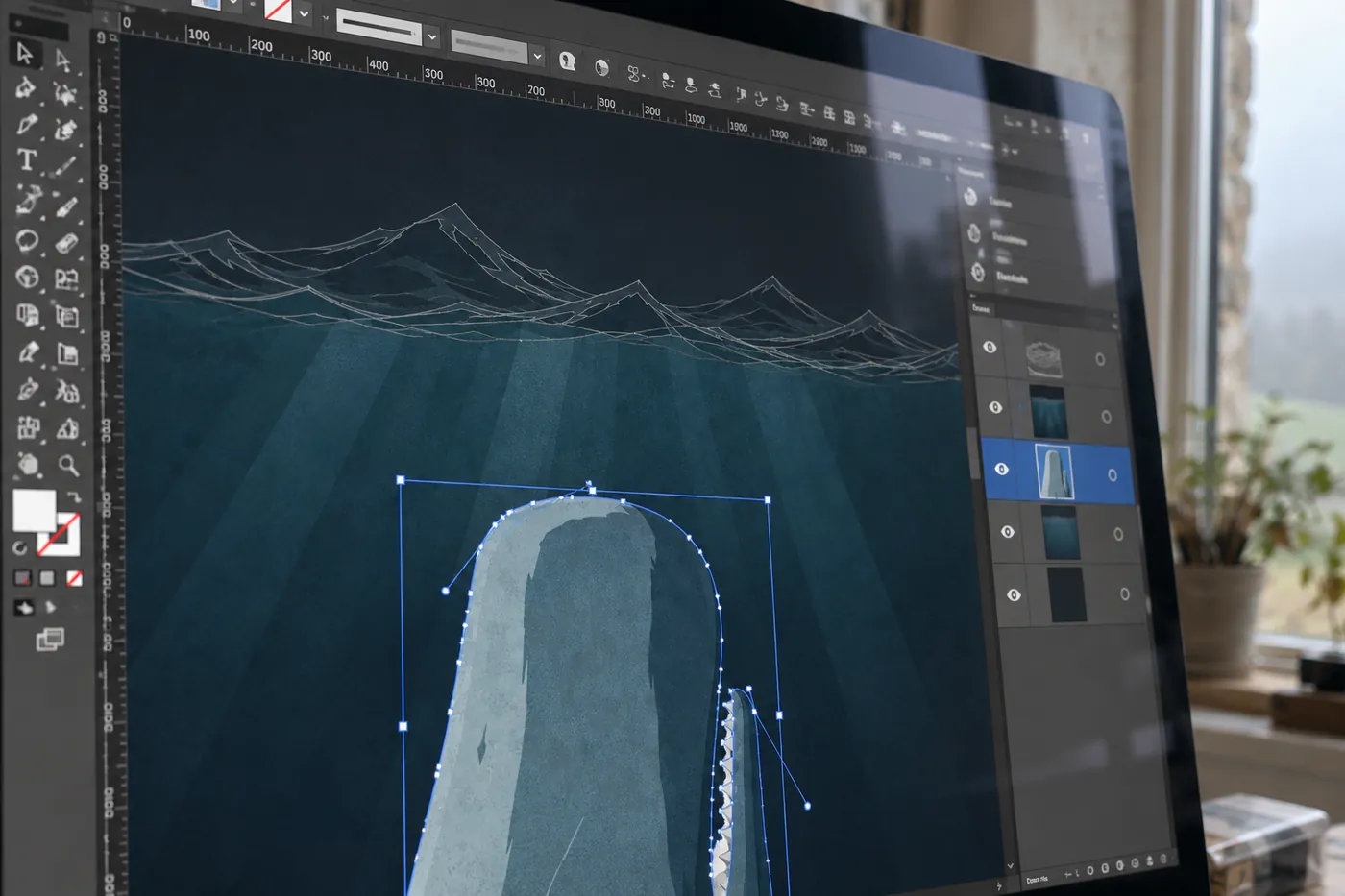Image resolution: width=1345 pixels, height=896 pixels.
Task: Click the left-middle bounding box handle
Action: point(403,726)
